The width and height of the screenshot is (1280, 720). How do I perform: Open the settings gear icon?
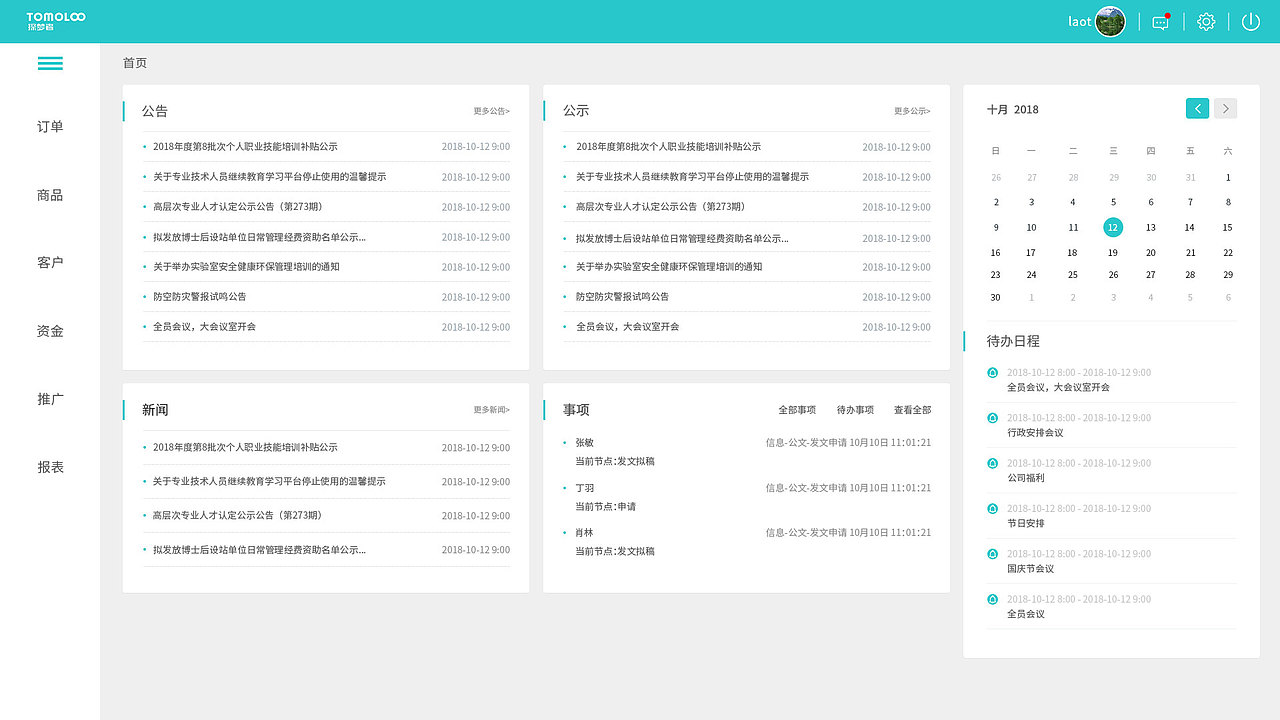pos(1206,21)
